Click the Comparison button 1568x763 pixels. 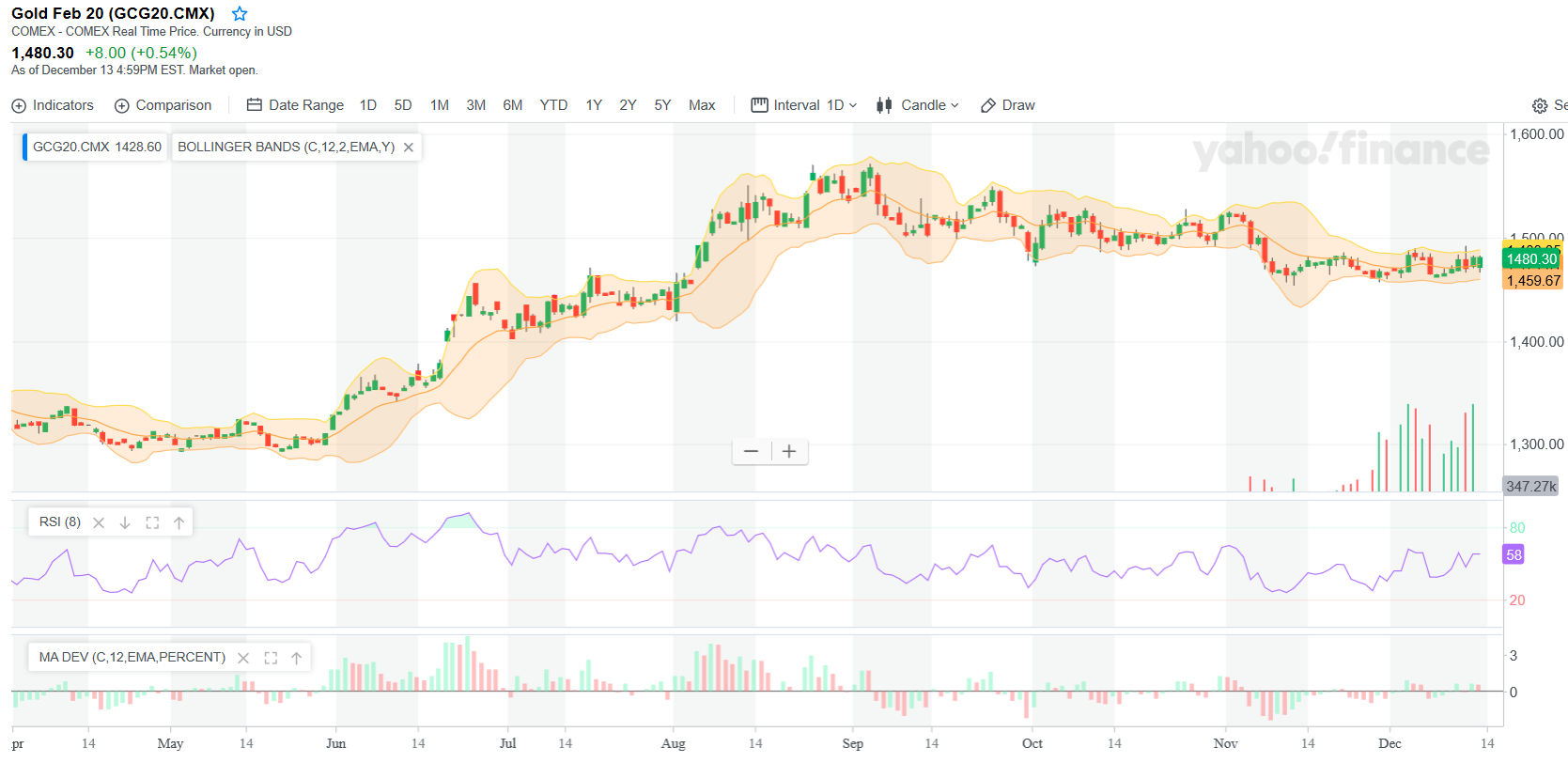click(x=163, y=105)
